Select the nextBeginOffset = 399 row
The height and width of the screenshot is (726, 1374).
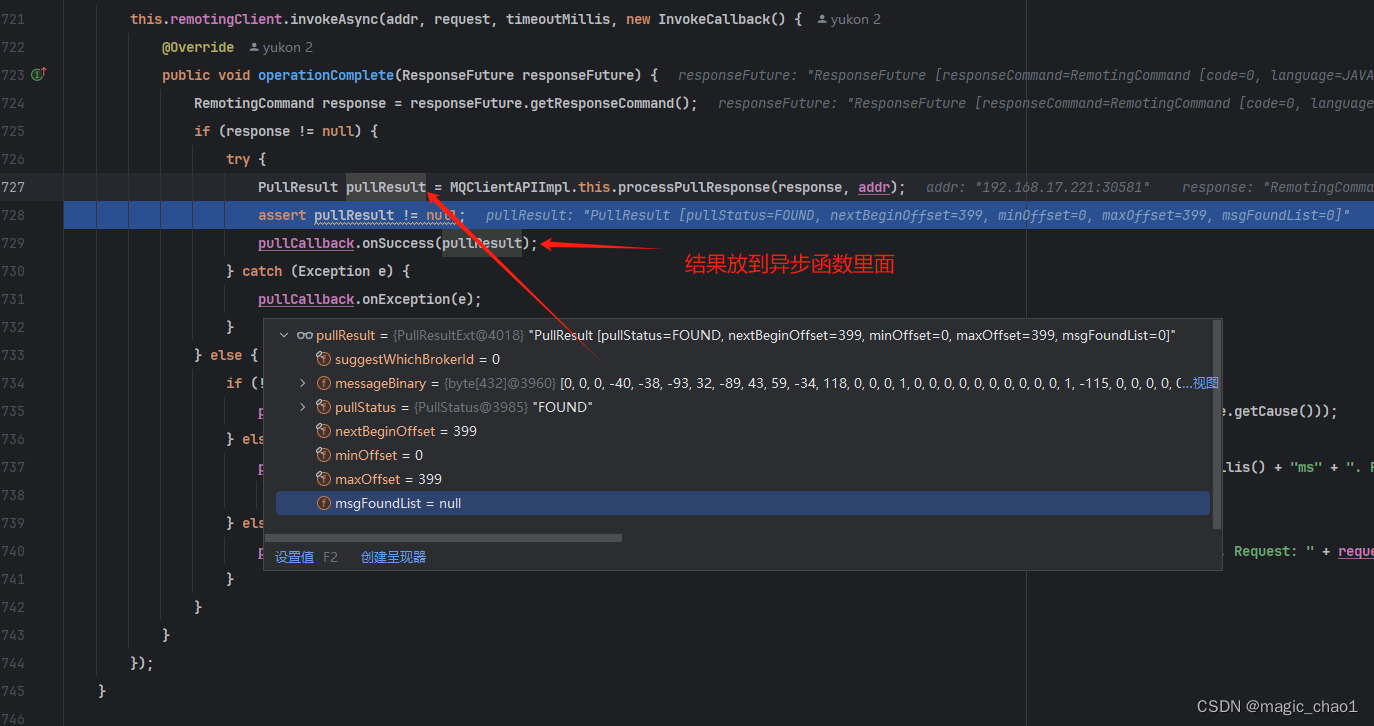point(742,431)
